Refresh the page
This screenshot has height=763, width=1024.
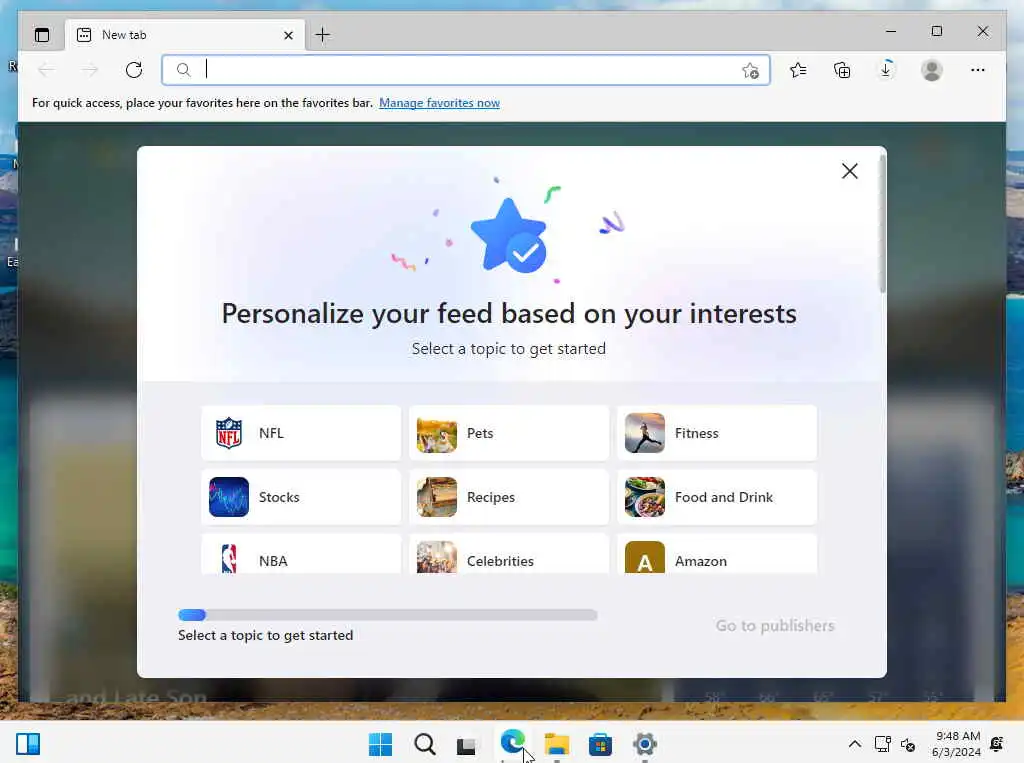pos(134,70)
